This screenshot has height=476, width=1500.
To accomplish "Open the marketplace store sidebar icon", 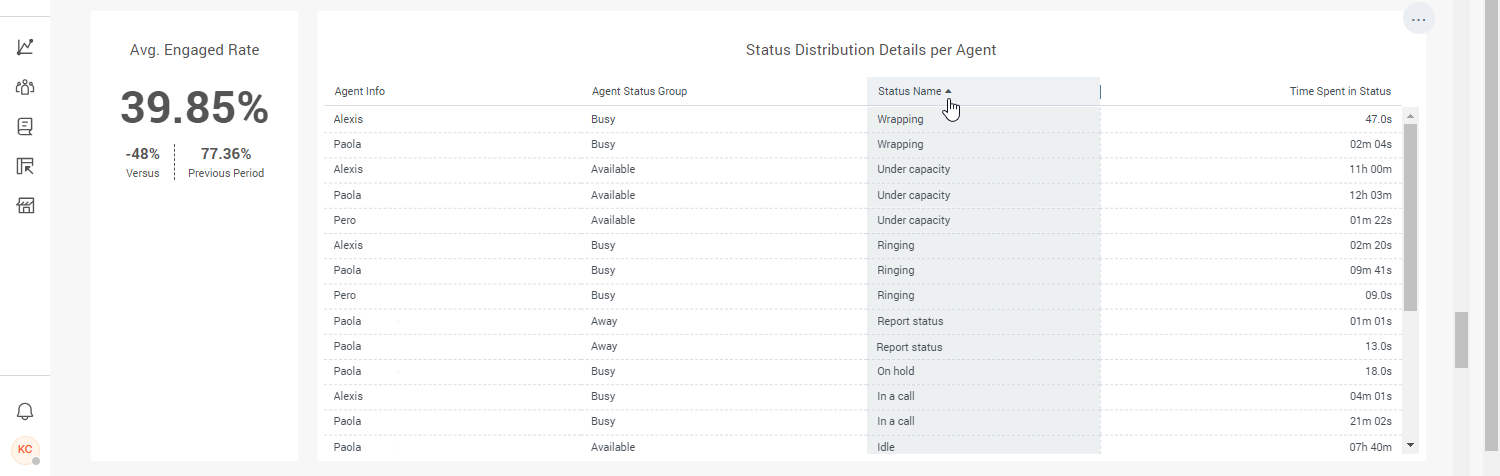I will pos(25,206).
